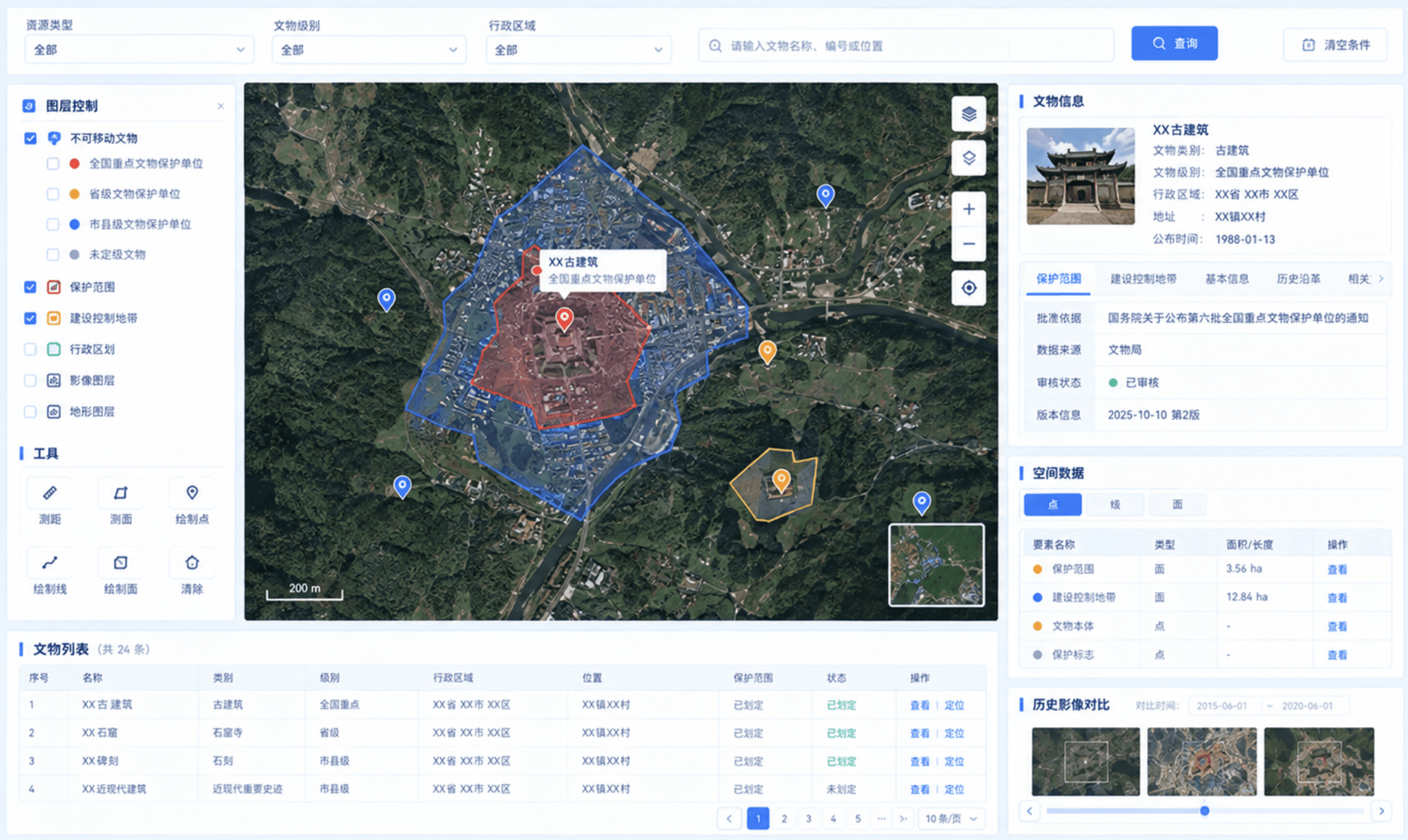Open the 10条/页 page size dropdown
The image size is (1408, 840).
pyautogui.click(x=952, y=818)
